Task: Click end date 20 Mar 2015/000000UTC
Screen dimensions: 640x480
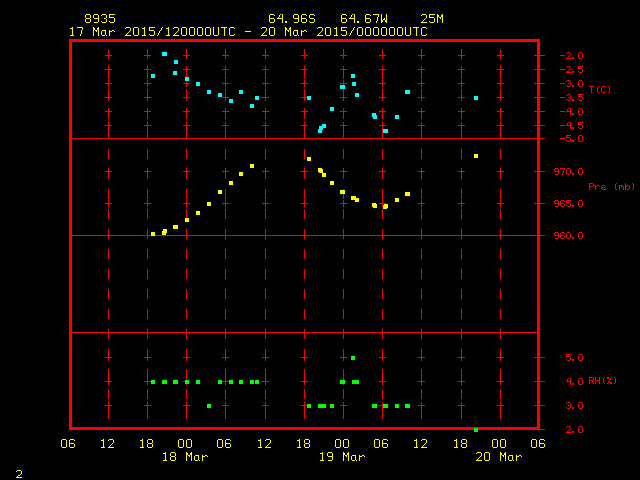Action: (344, 32)
